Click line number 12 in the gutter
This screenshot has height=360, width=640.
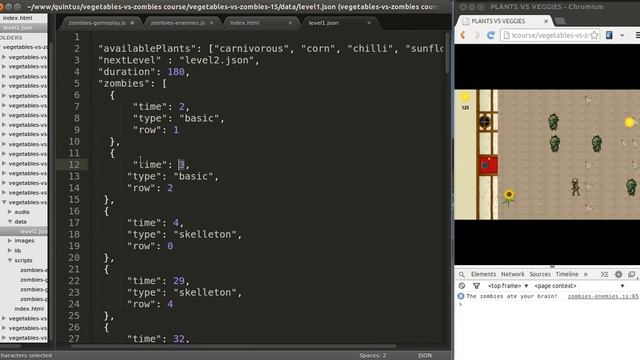pos(74,164)
